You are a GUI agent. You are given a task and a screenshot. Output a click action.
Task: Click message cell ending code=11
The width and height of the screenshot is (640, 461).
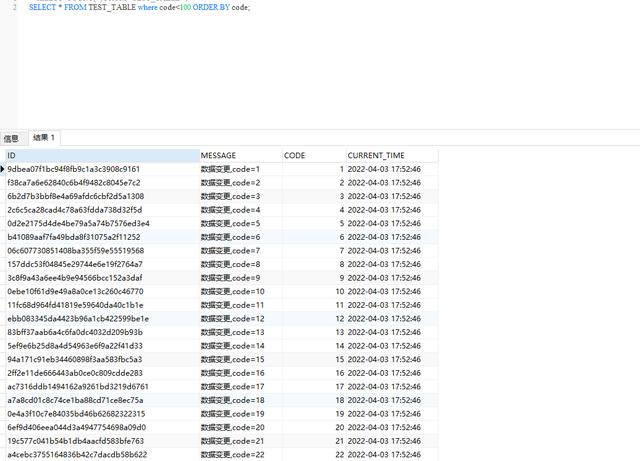240,305
